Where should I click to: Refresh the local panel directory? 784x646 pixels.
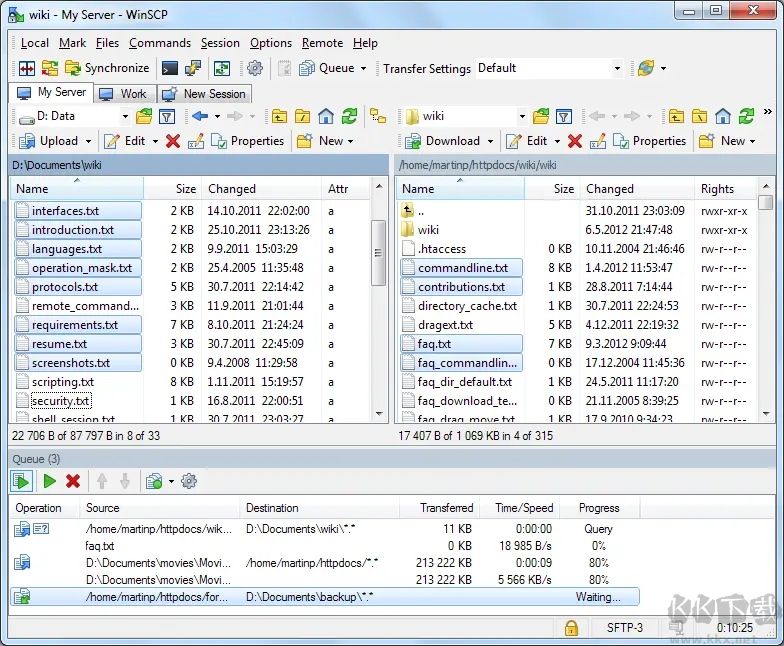pos(349,116)
